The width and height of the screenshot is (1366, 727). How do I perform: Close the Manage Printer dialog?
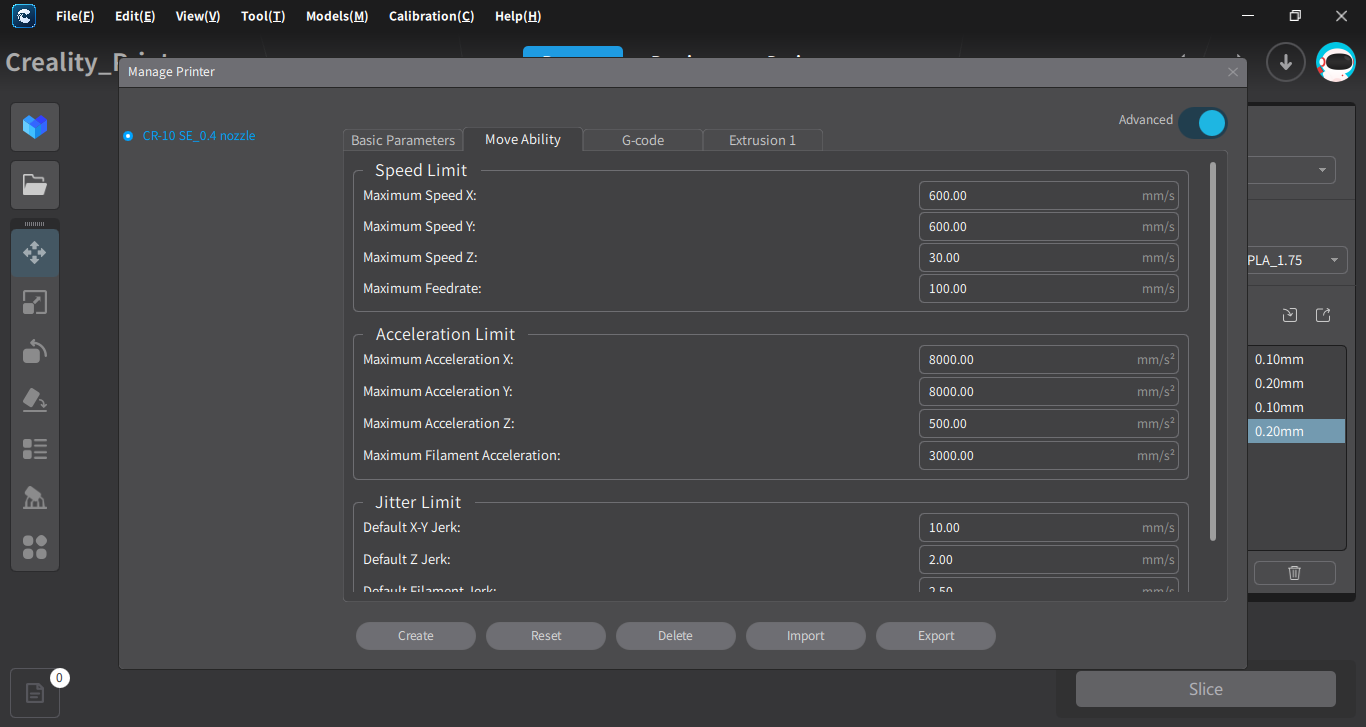1233,72
